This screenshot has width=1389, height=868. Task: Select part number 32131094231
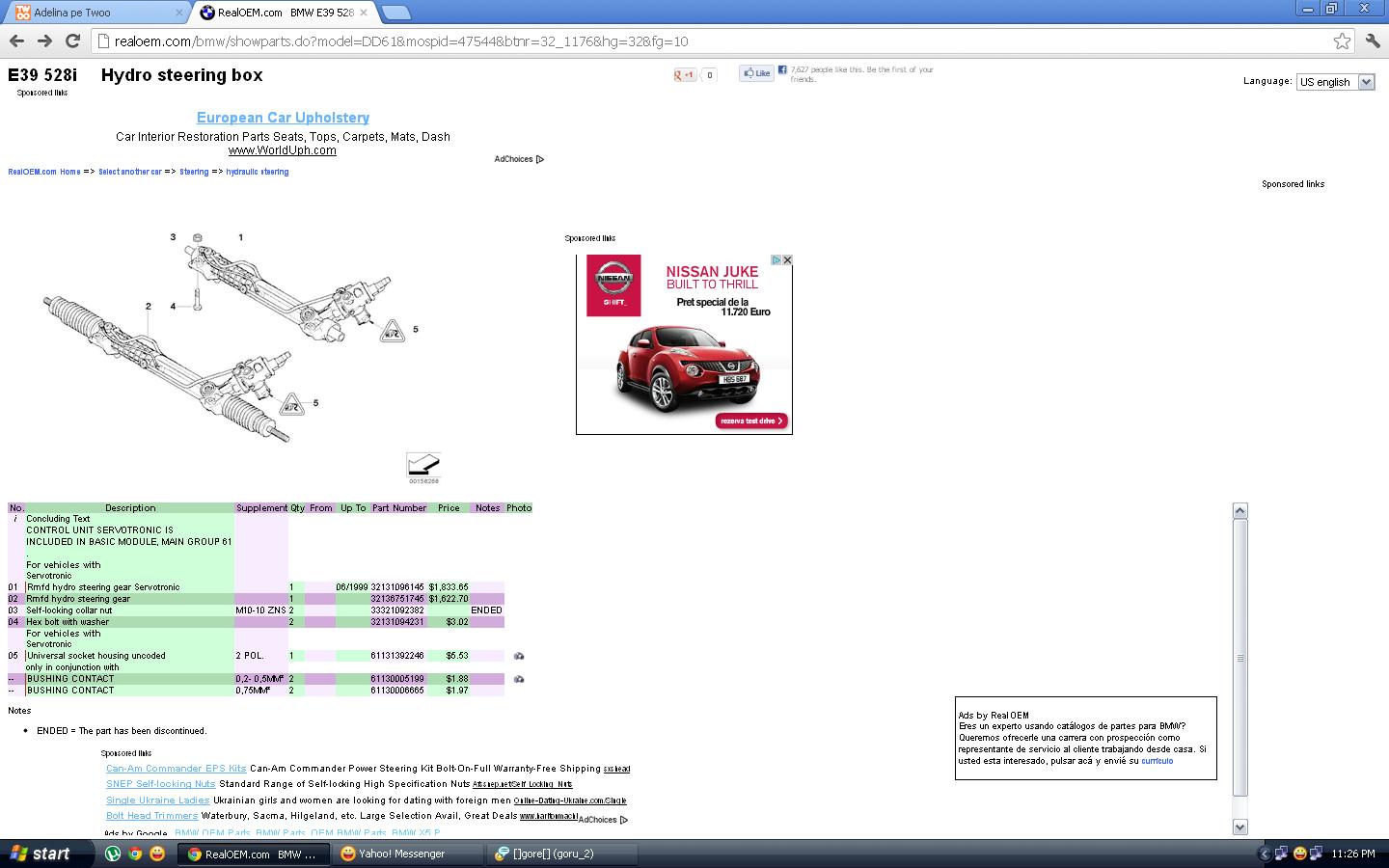(x=397, y=622)
